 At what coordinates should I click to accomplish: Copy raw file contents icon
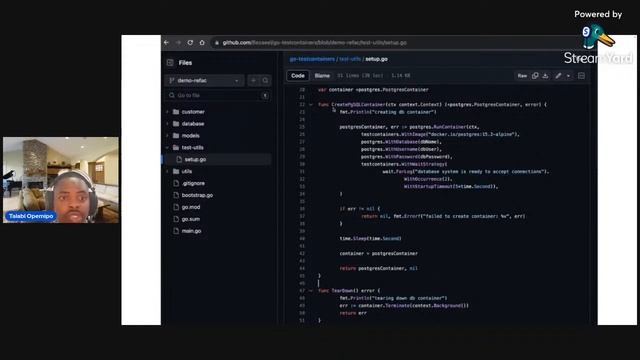[535, 76]
